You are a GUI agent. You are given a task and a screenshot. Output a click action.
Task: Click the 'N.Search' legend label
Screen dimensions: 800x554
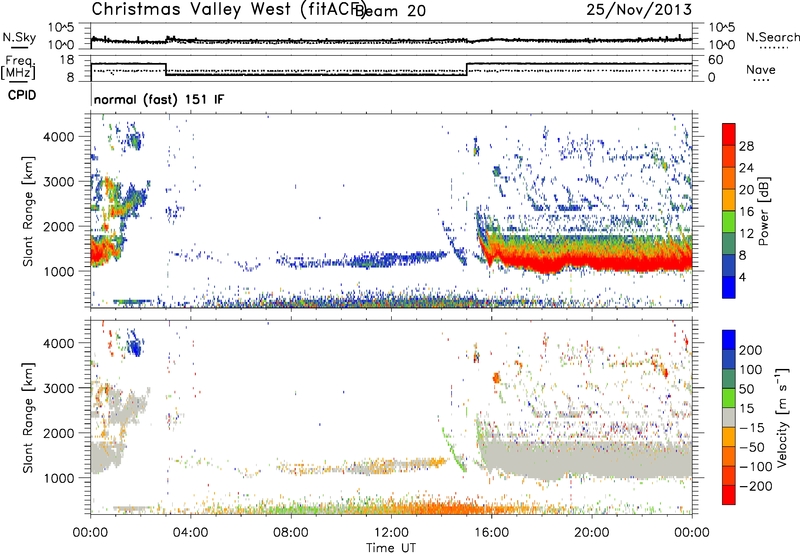pos(772,37)
